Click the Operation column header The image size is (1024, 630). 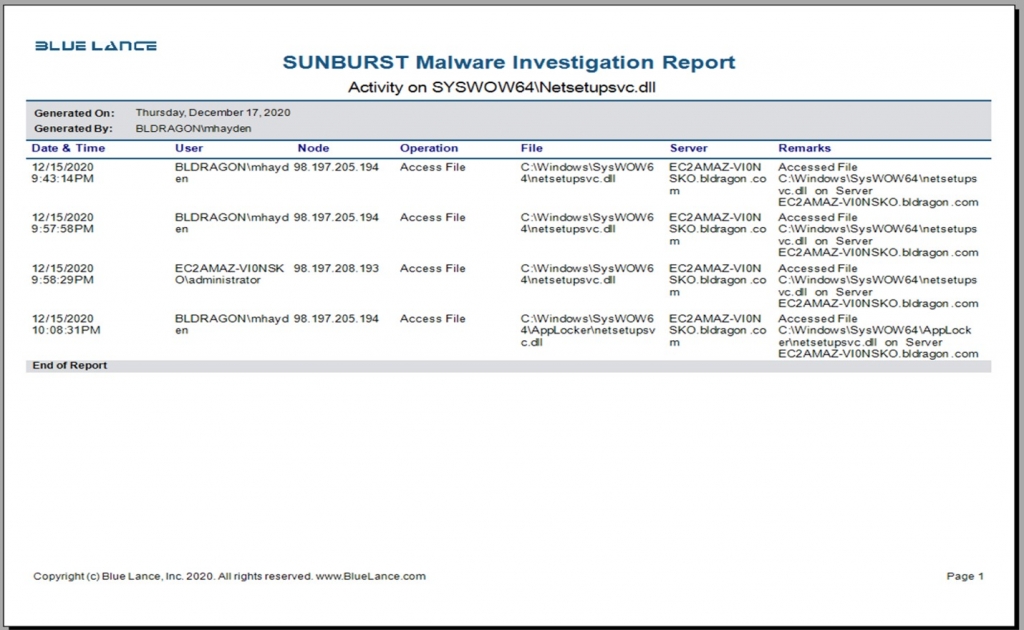click(x=429, y=148)
